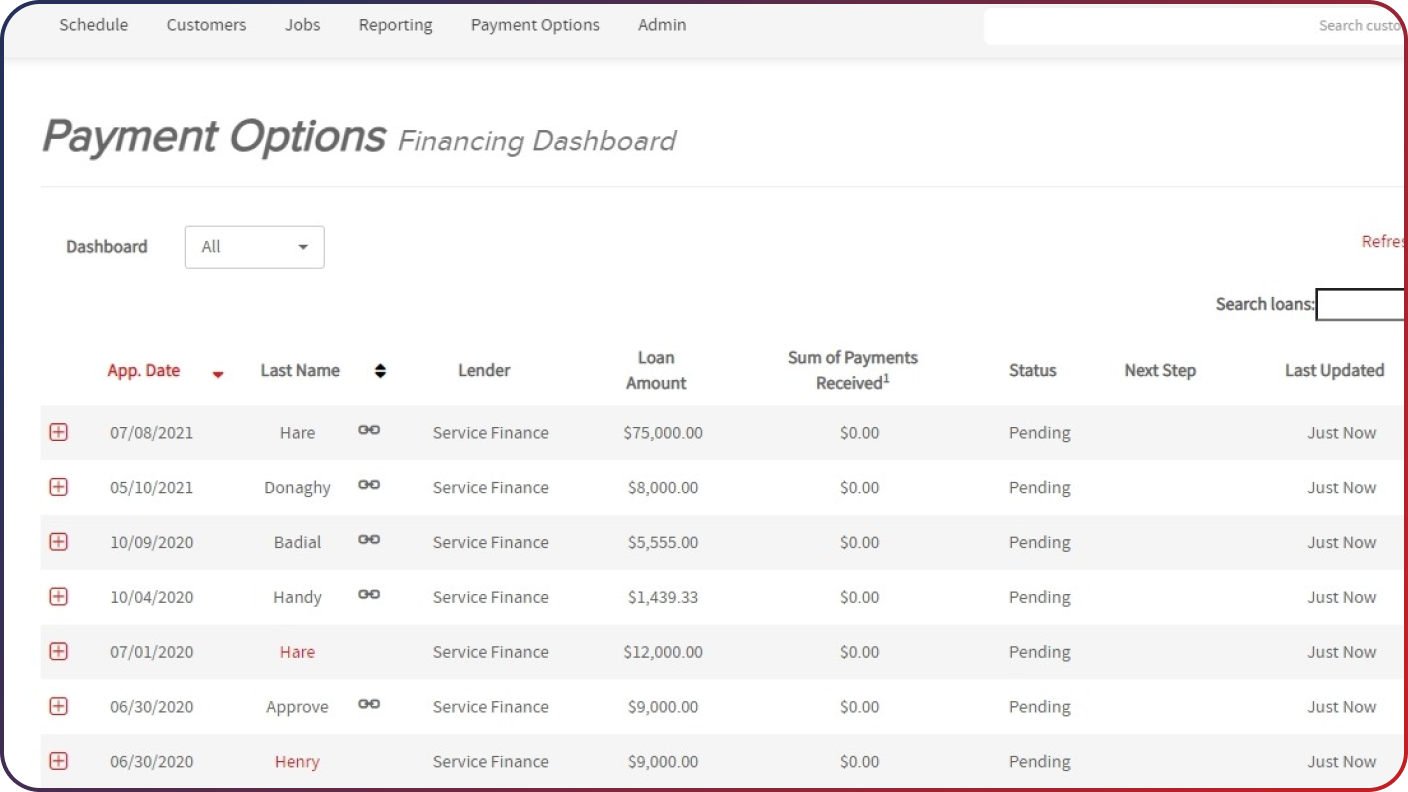
Task: Expand the 07/08/2021 Hare loan row
Action: coord(59,432)
